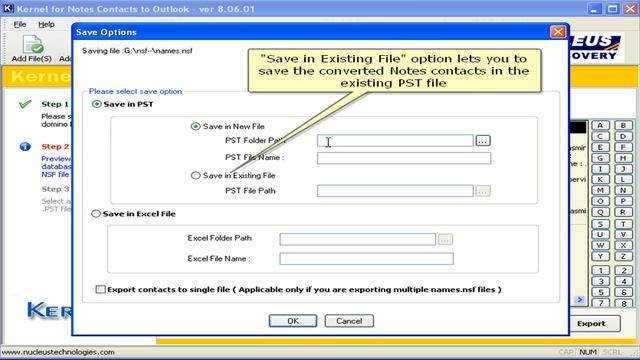Browse button next to PST File Path

click(x=483, y=191)
